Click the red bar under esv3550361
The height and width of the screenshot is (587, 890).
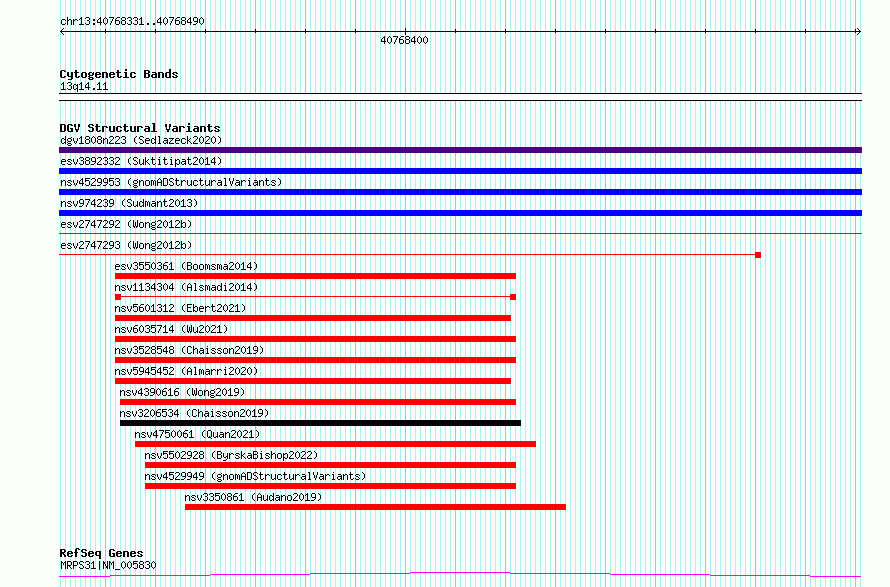(316, 276)
